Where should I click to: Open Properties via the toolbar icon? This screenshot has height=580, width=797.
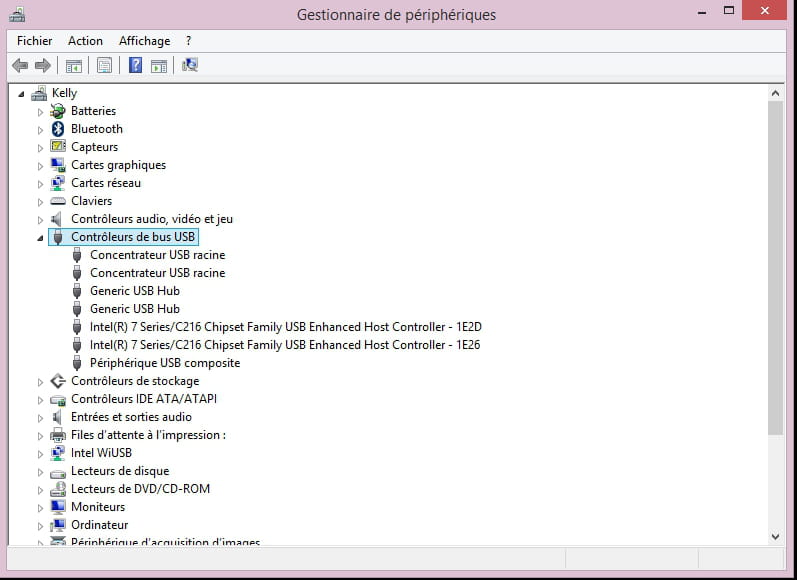pyautogui.click(x=103, y=66)
